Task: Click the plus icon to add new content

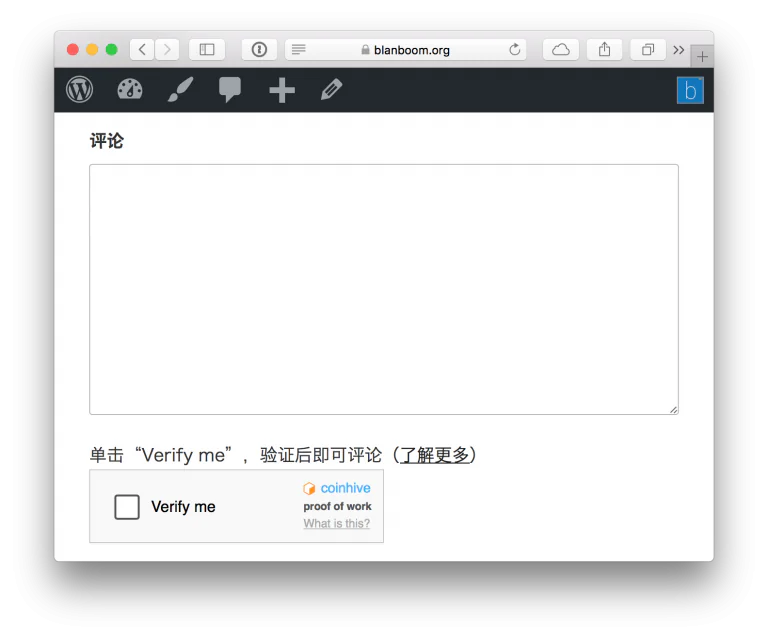Action: click(x=282, y=90)
